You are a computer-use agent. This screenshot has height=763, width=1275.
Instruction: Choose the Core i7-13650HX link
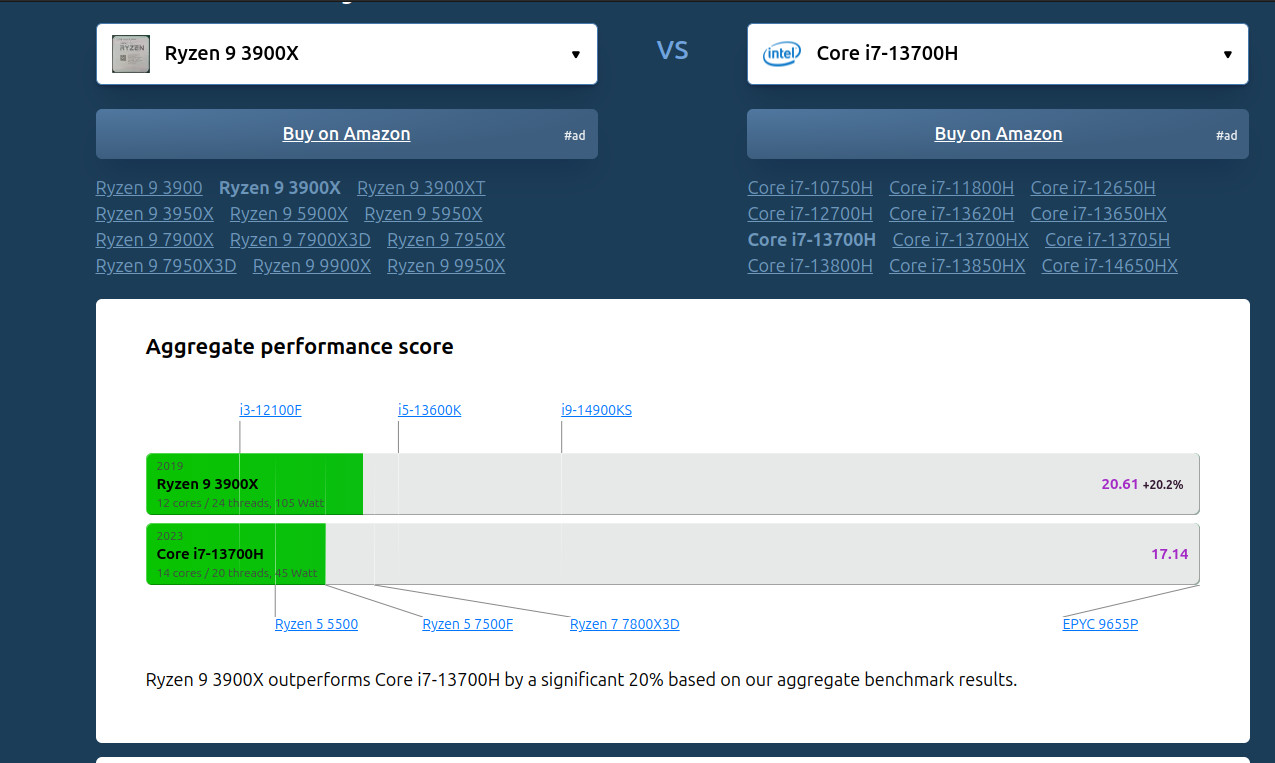click(x=1099, y=214)
